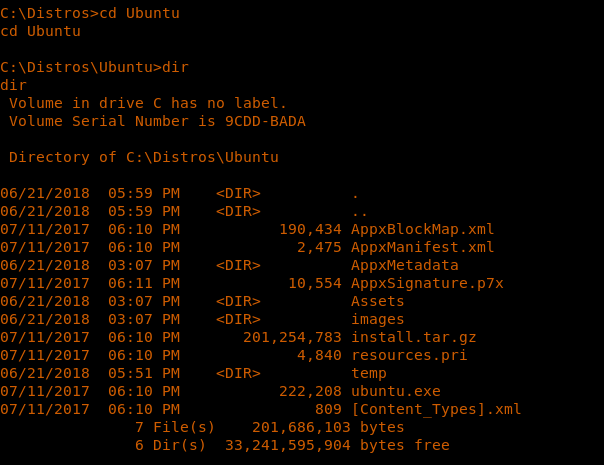Click the 201,254,783 file size value

(292, 337)
